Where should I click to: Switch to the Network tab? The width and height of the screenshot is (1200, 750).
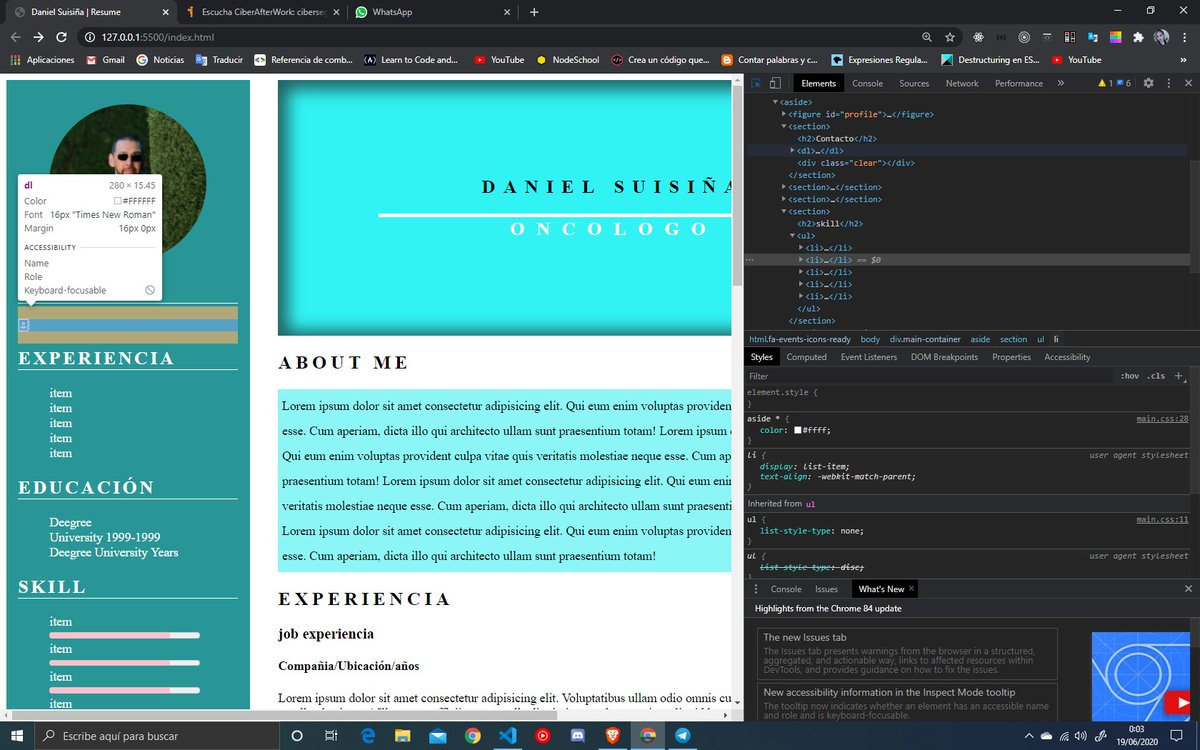pos(962,83)
